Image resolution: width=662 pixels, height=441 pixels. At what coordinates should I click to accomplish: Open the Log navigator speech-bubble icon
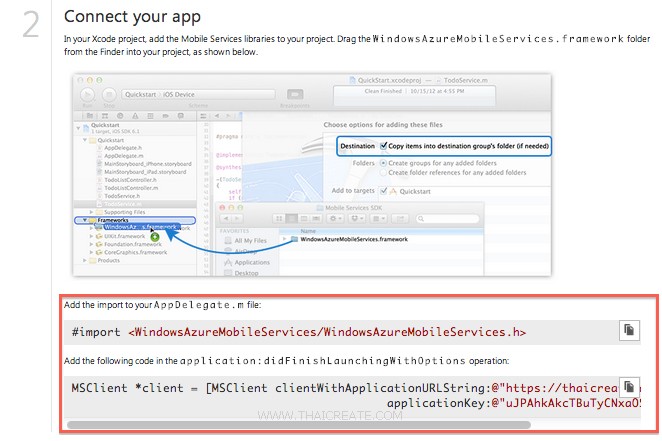[x=181, y=116]
